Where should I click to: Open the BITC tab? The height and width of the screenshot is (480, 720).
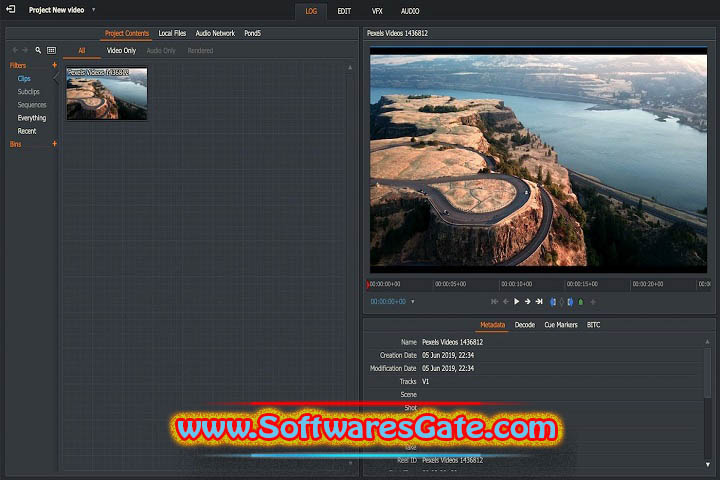pos(593,325)
